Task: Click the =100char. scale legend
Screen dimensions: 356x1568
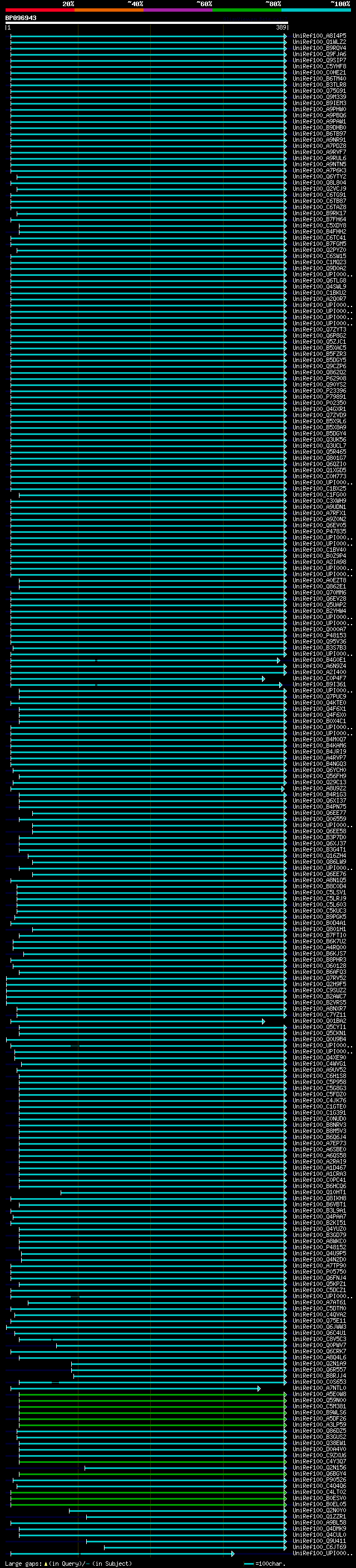Action: [x=264, y=1564]
